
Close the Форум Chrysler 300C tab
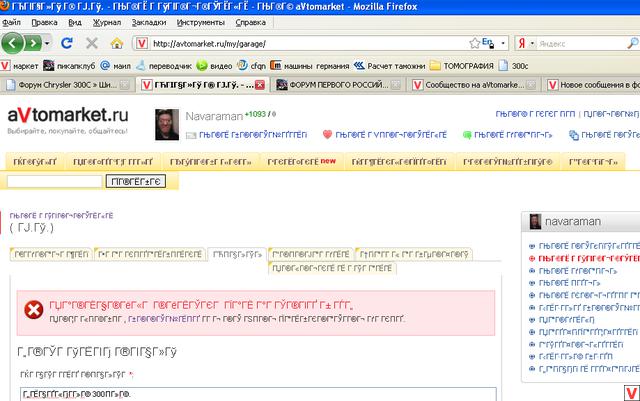124,85
